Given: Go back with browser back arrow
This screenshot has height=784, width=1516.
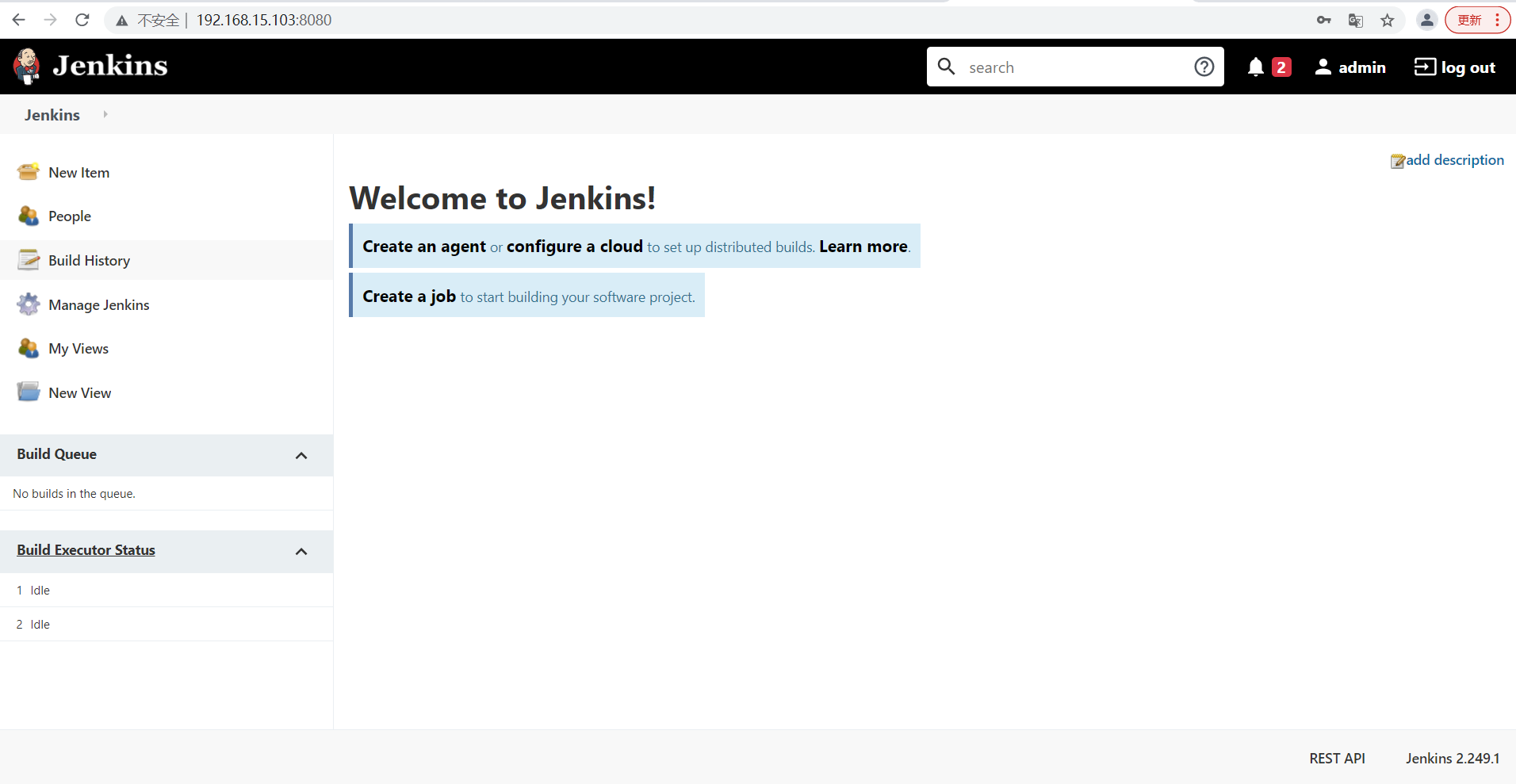Looking at the screenshot, I should [x=19, y=20].
